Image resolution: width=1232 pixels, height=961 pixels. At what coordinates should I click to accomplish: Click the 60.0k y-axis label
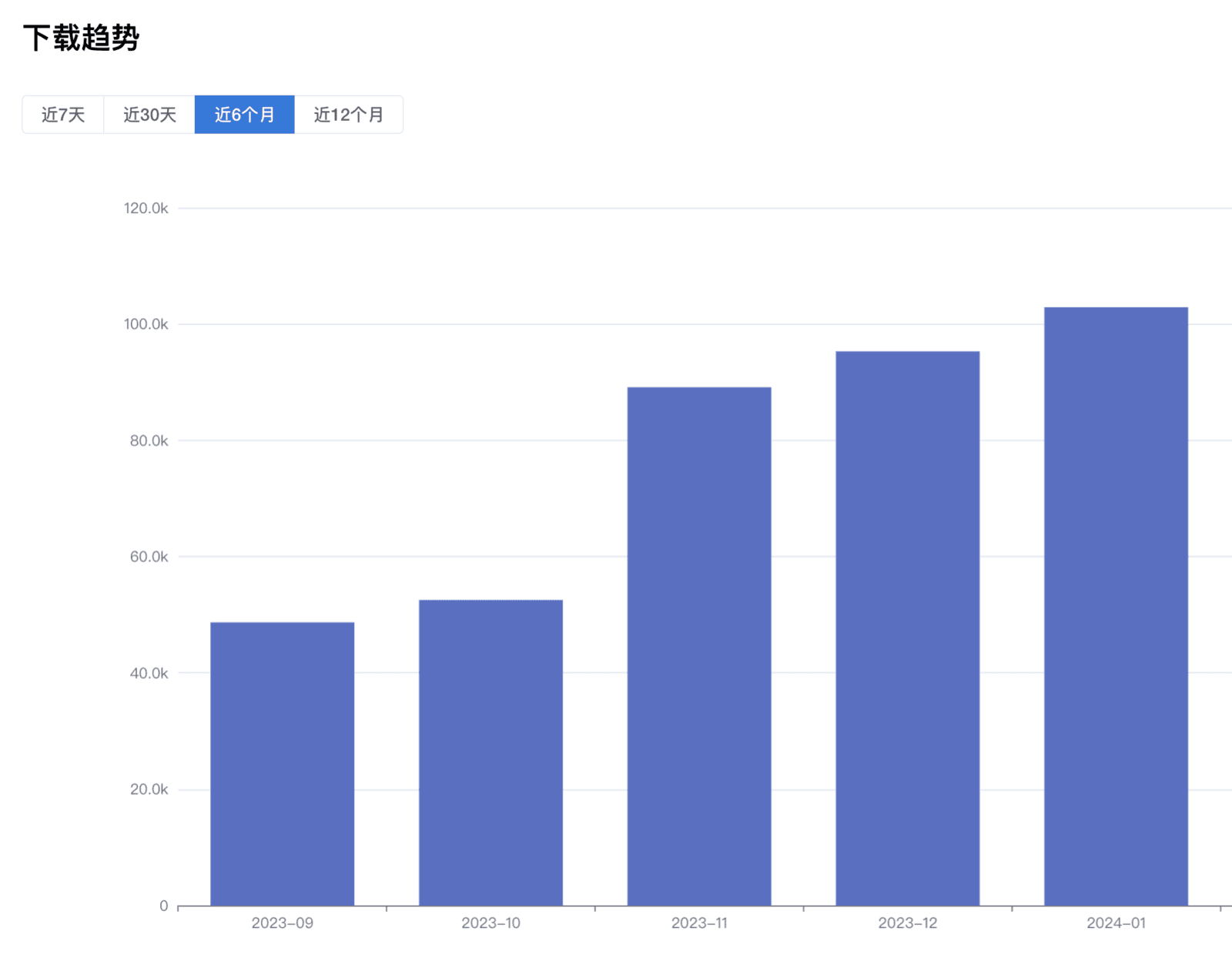[149, 557]
